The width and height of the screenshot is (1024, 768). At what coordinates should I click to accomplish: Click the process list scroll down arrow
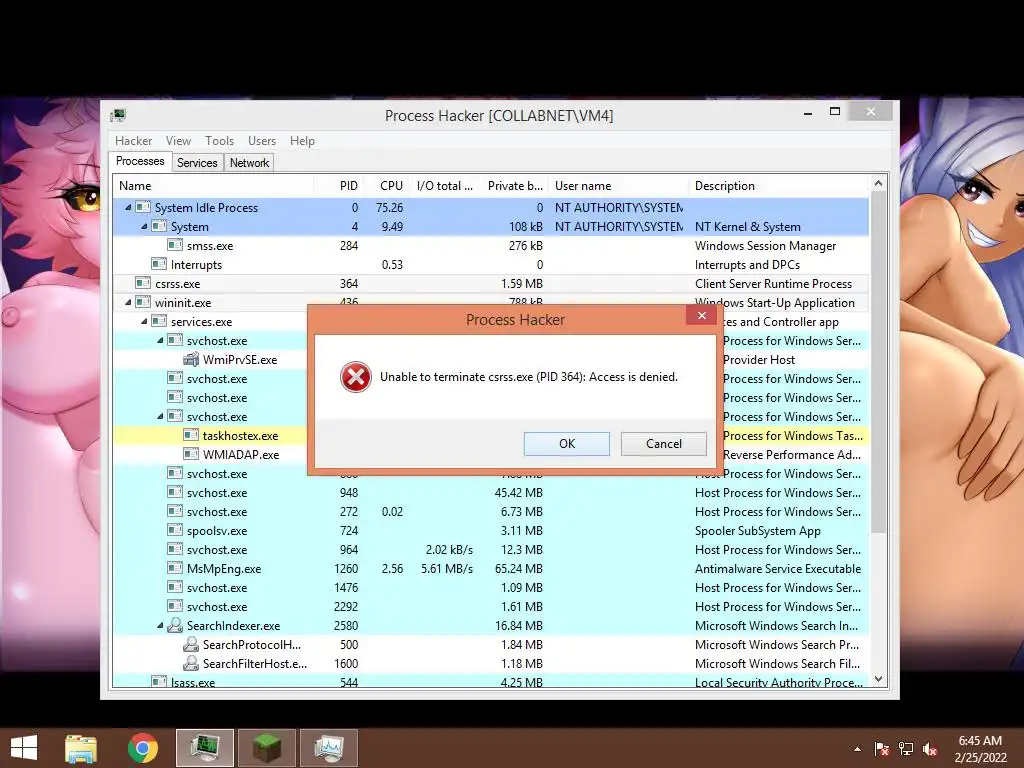pyautogui.click(x=878, y=679)
